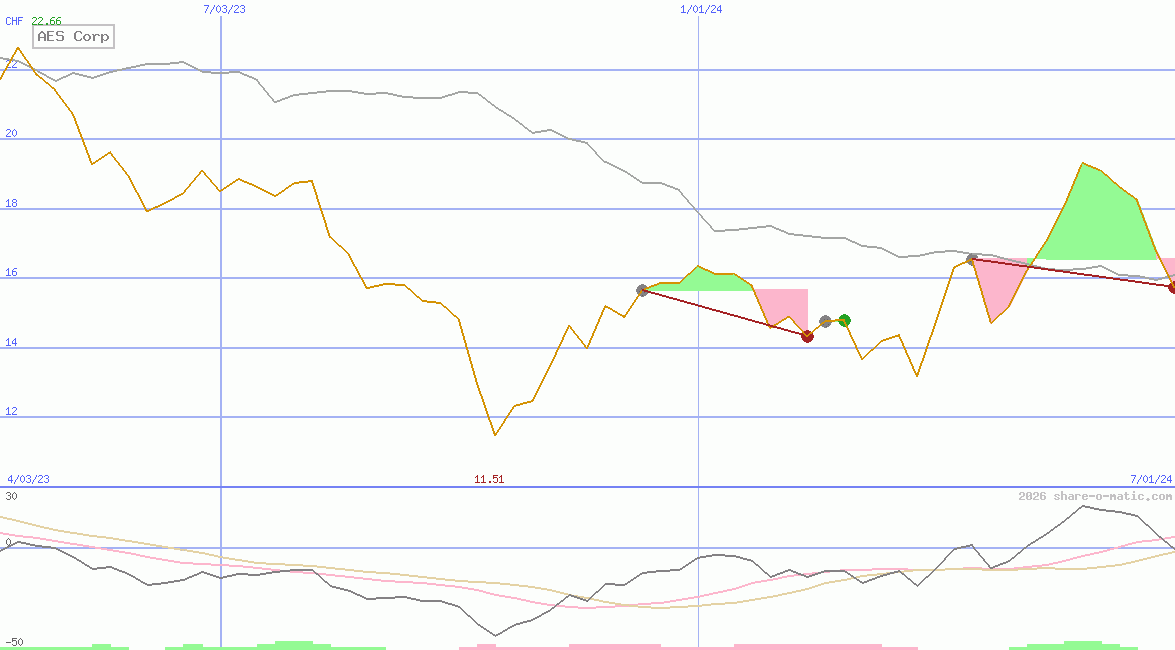
Task: Click the 30 label on oscillator axis
Action: 11,496
